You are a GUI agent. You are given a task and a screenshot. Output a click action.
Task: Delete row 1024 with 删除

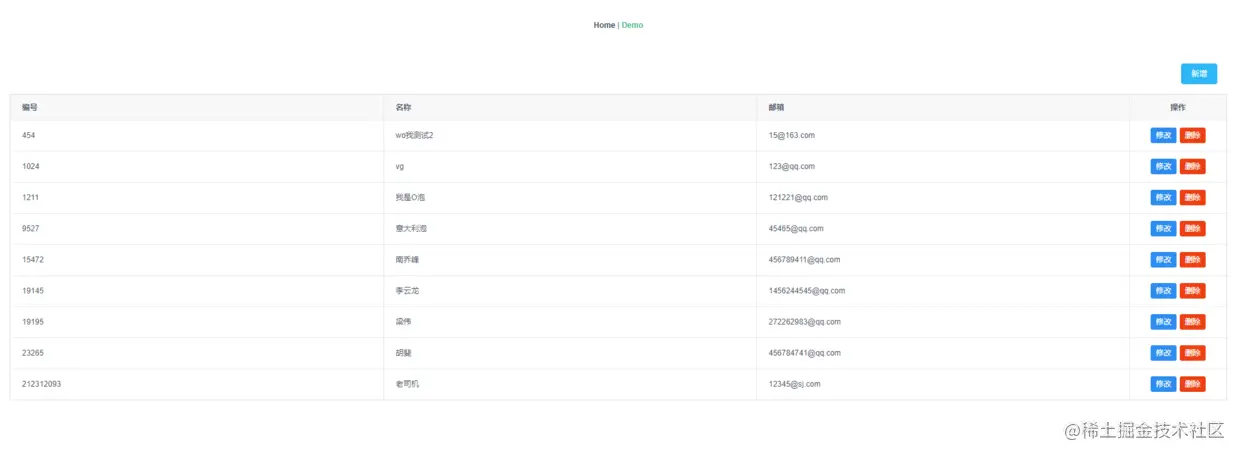click(1192, 166)
